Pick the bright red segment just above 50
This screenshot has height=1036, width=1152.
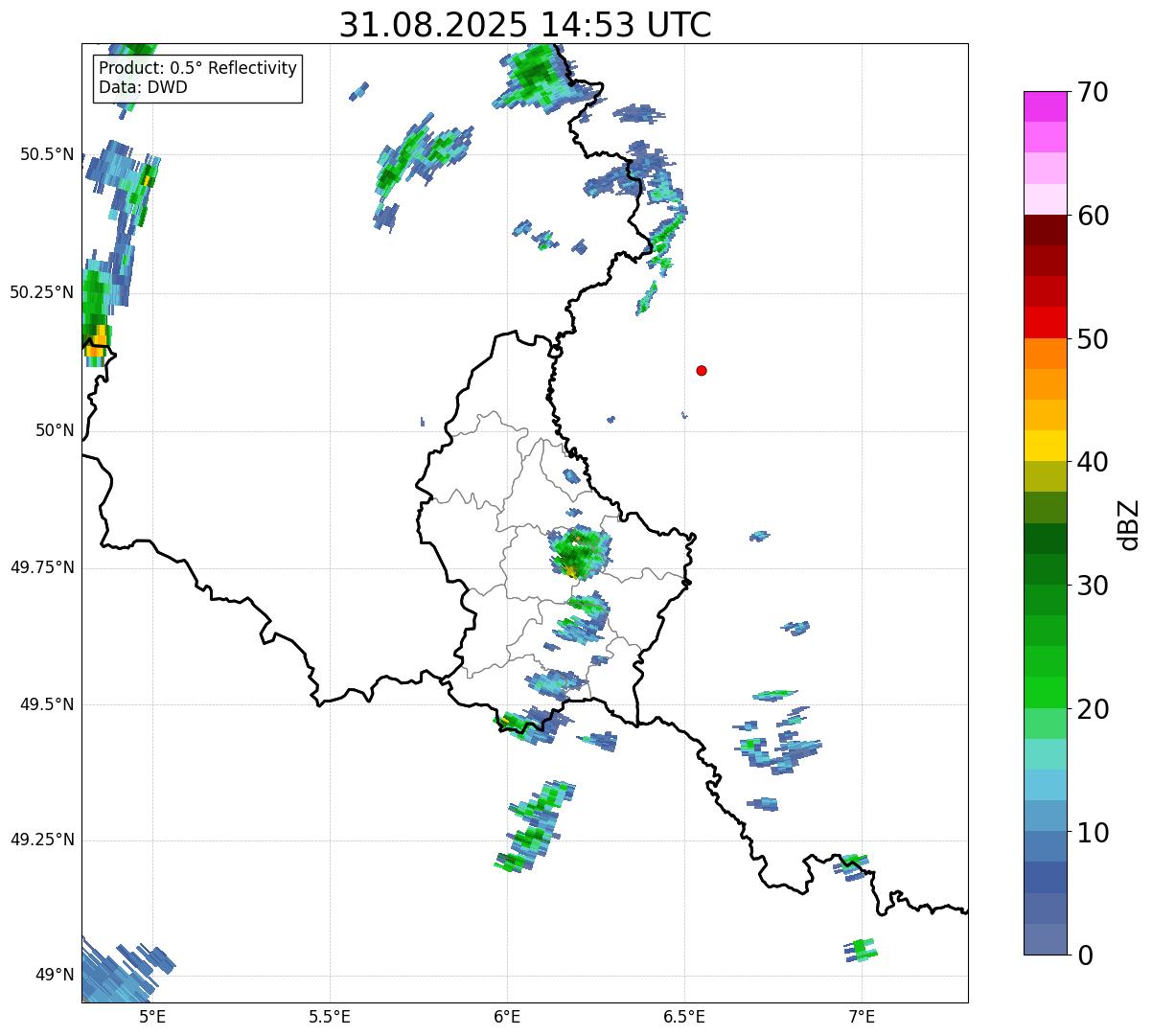coord(1050,322)
